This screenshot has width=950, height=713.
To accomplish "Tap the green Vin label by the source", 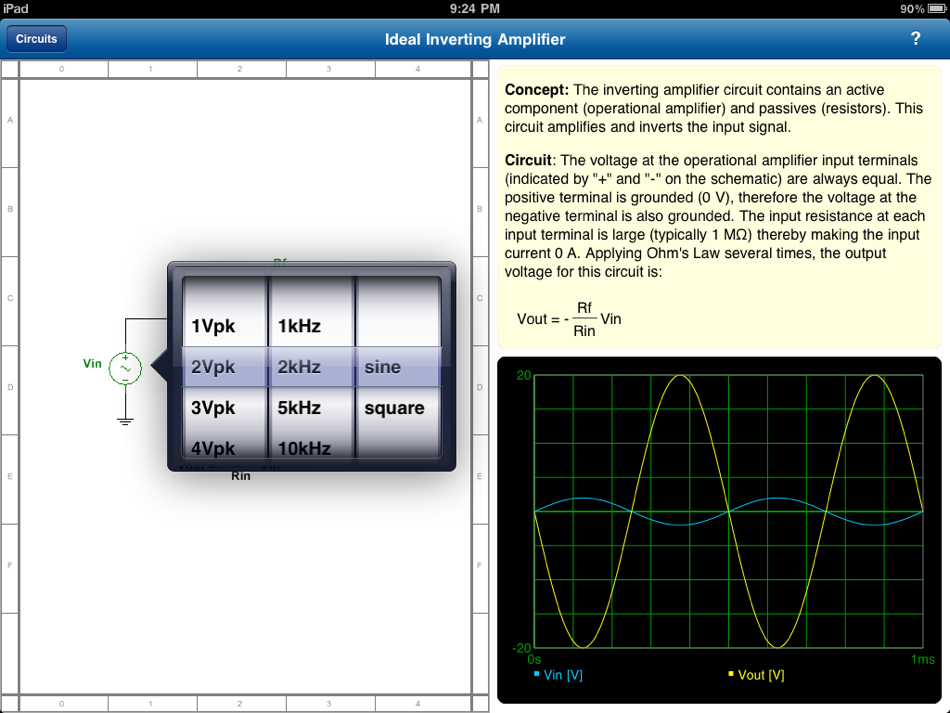I will tap(92, 363).
